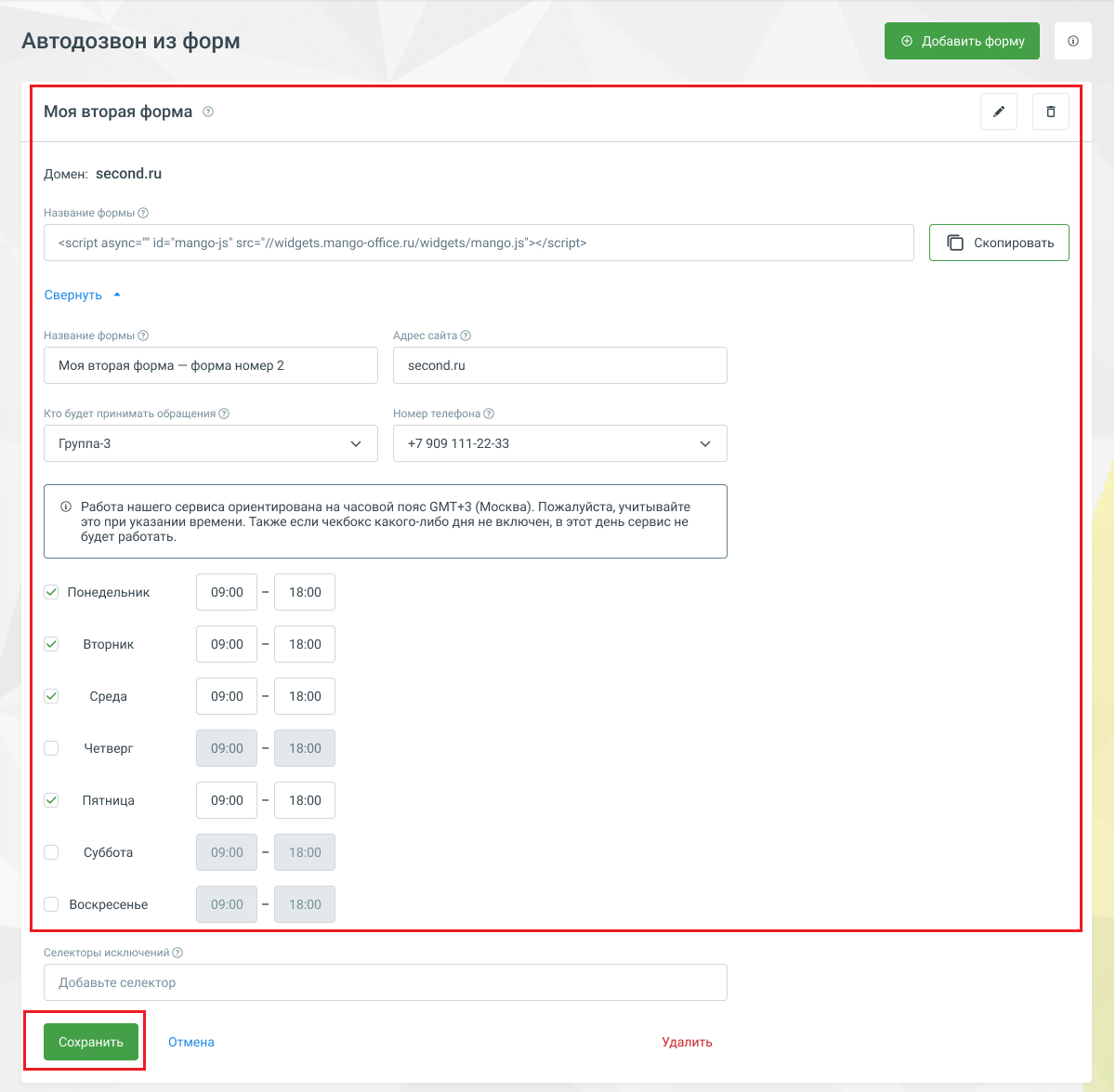Enable the Воскресенье checkbox
The height and width of the screenshot is (1092, 1116).
[52, 904]
